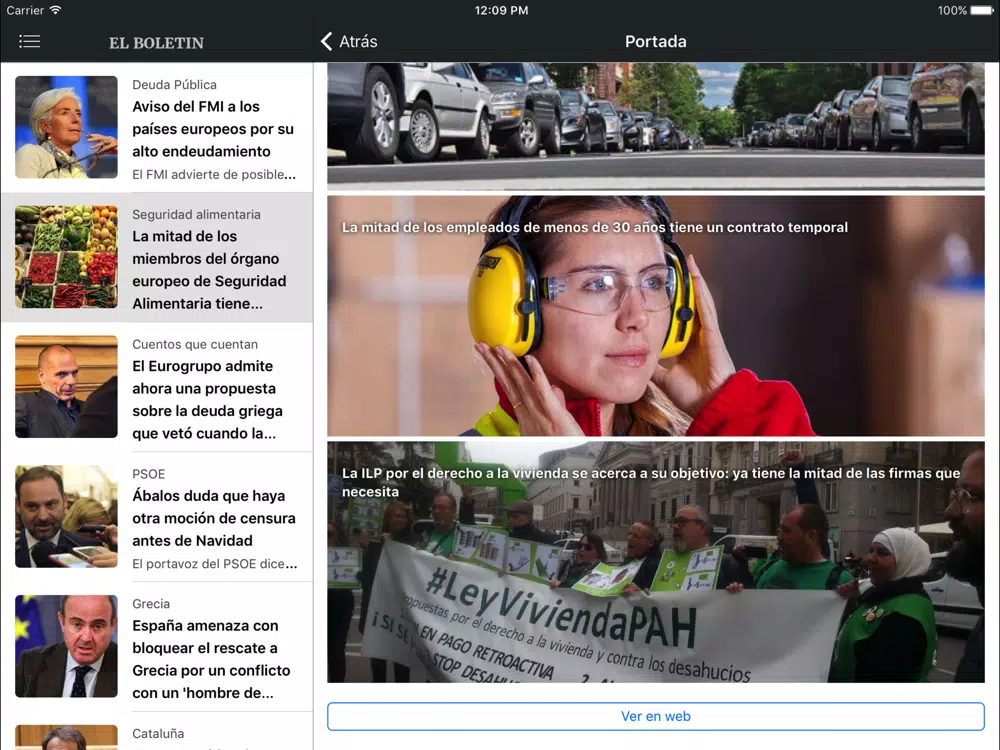Screen dimensions: 1000x750
Task: Tap the vegetable market thumbnail
Action: (x=66, y=257)
